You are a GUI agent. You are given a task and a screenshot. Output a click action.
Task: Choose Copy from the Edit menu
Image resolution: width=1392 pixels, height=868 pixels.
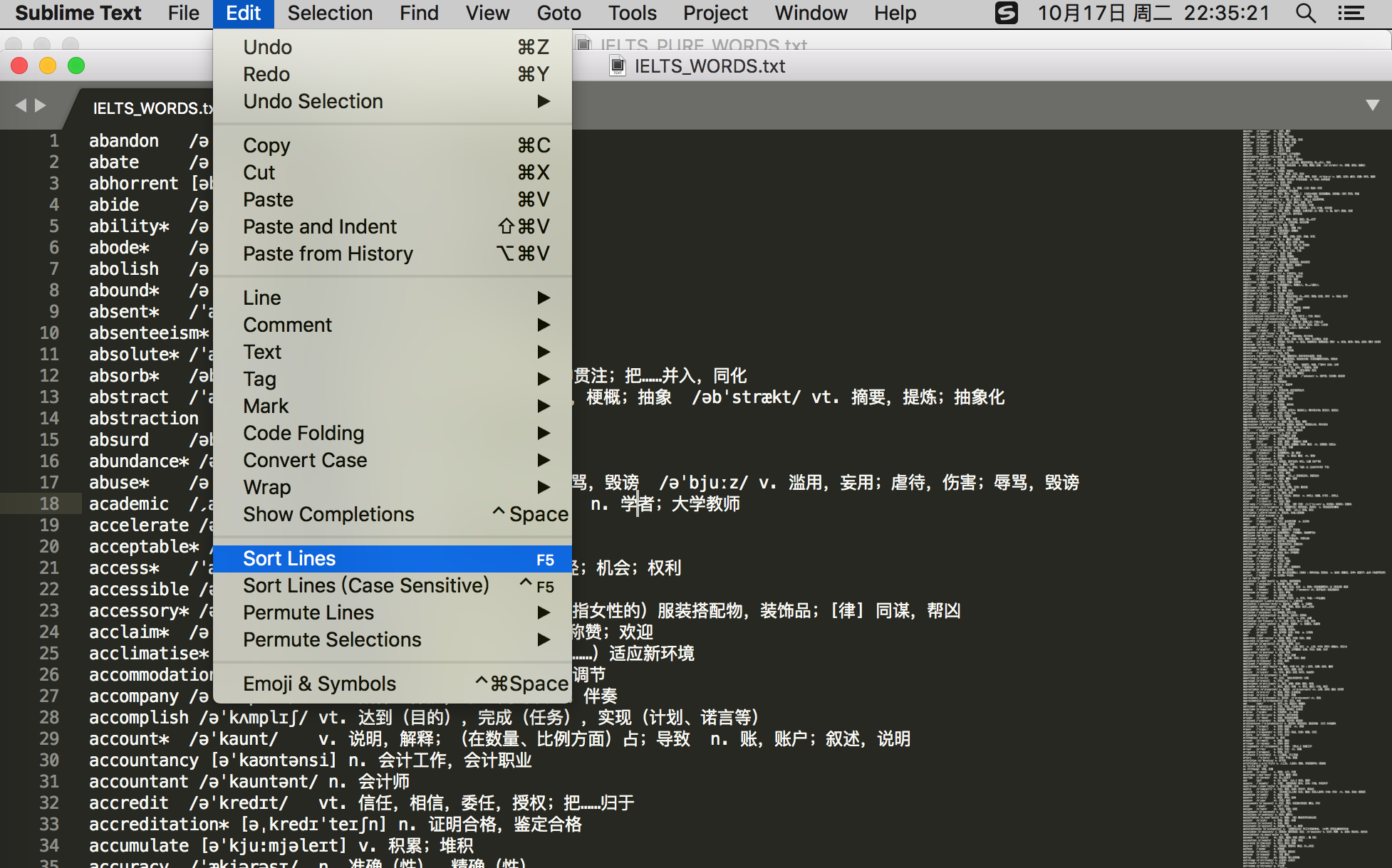pos(393,145)
